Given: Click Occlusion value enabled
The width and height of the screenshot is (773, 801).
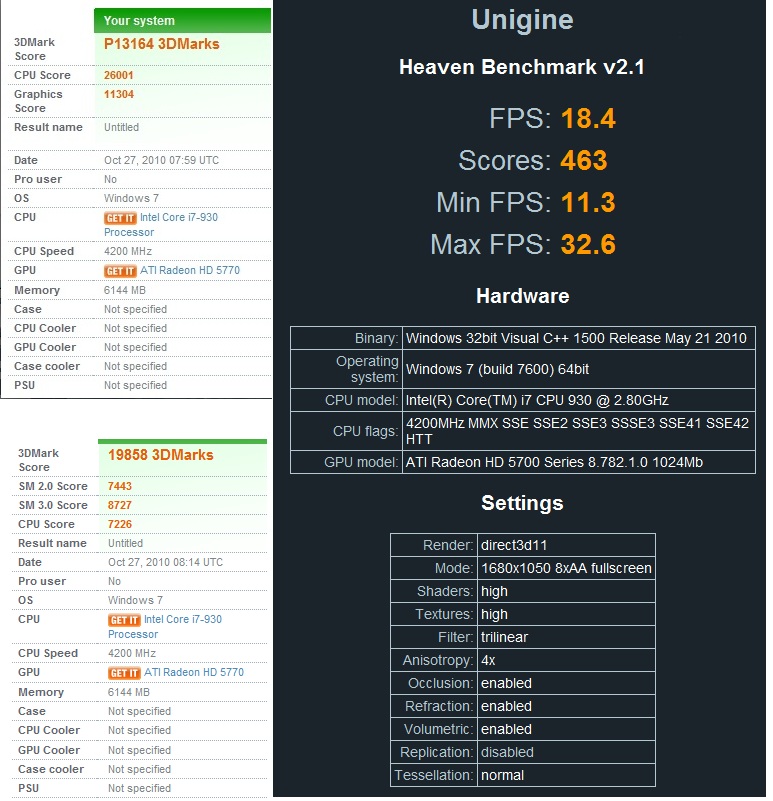Looking at the screenshot, I should tap(566, 683).
